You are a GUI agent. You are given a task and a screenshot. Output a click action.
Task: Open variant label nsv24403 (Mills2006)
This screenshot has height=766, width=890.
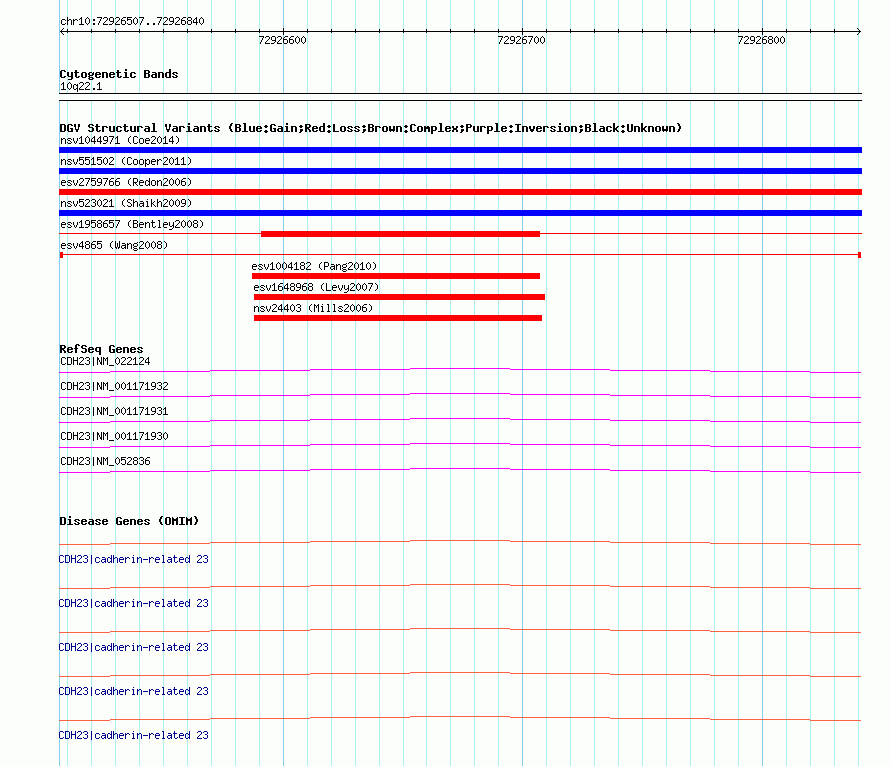click(x=313, y=308)
